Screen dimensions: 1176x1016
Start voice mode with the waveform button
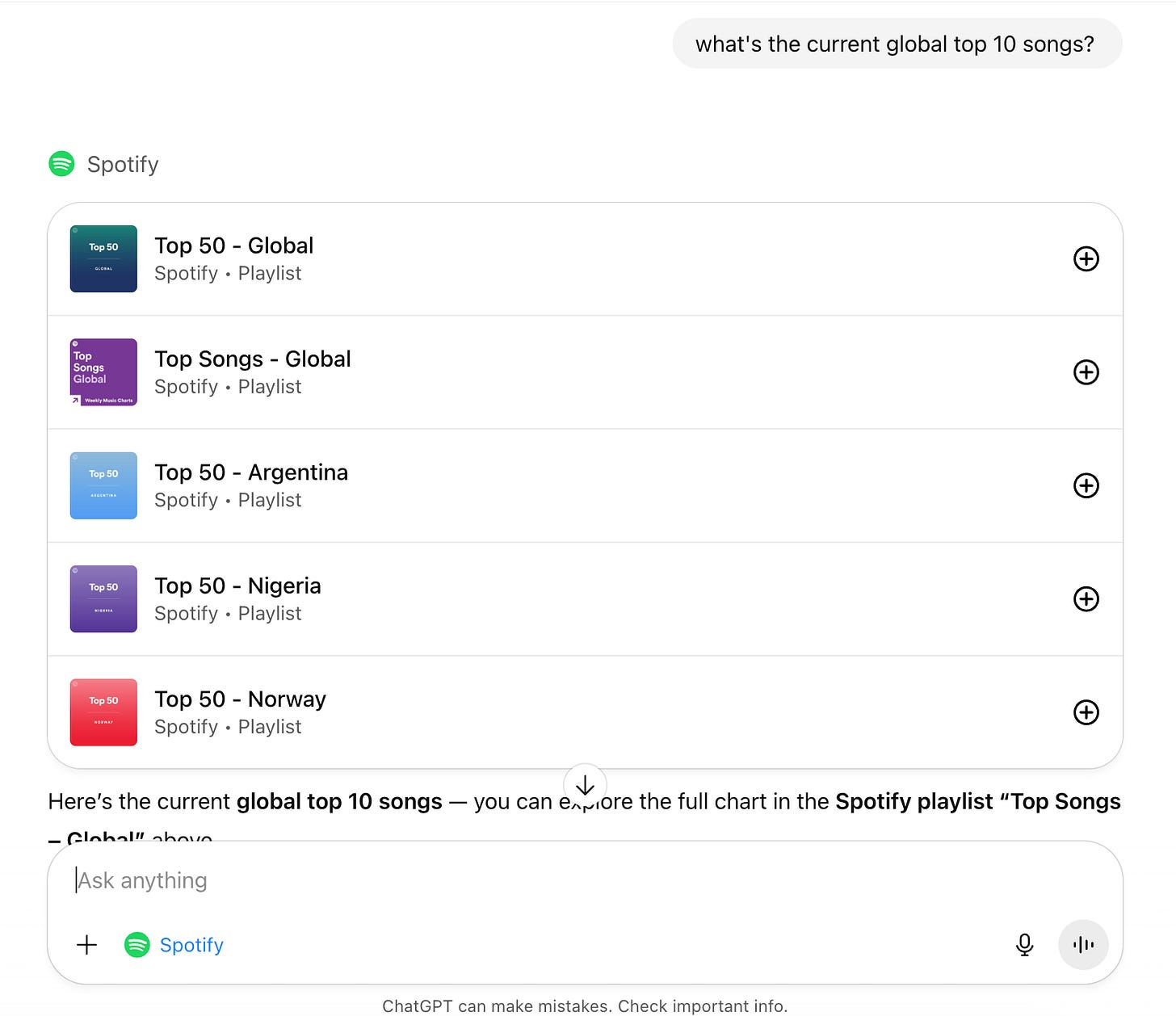pos(1083,944)
